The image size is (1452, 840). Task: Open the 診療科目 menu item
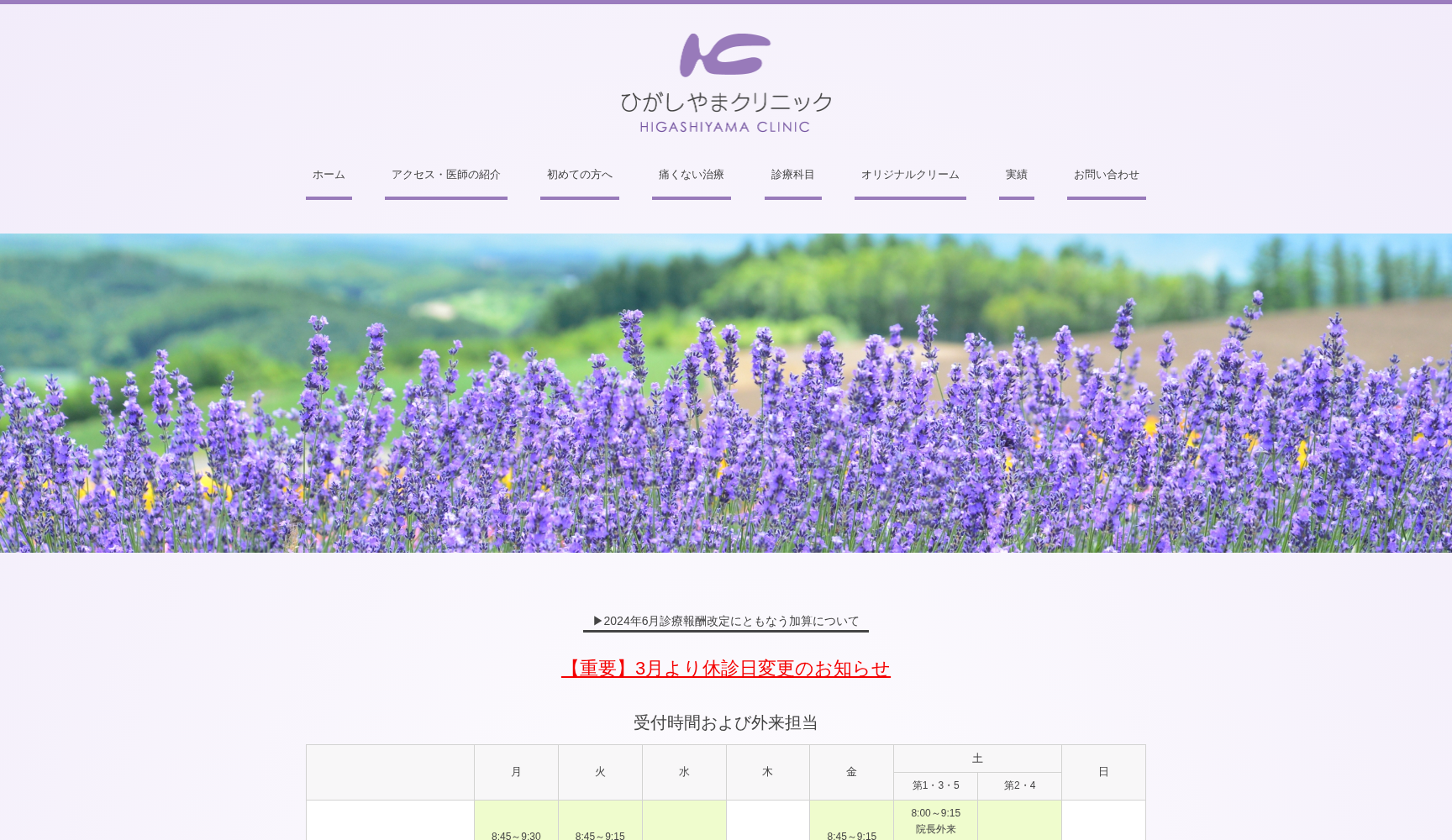point(792,175)
